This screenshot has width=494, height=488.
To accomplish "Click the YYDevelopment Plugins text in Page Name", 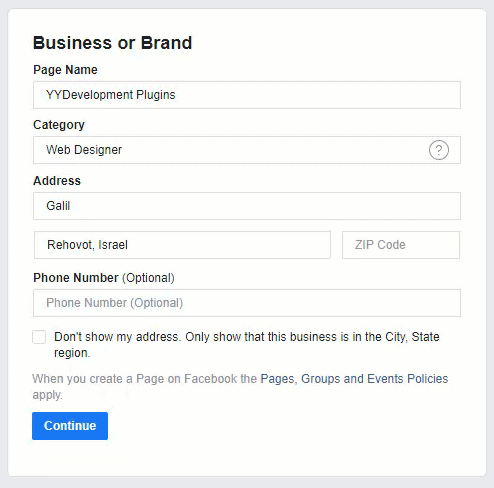I will coord(111,95).
